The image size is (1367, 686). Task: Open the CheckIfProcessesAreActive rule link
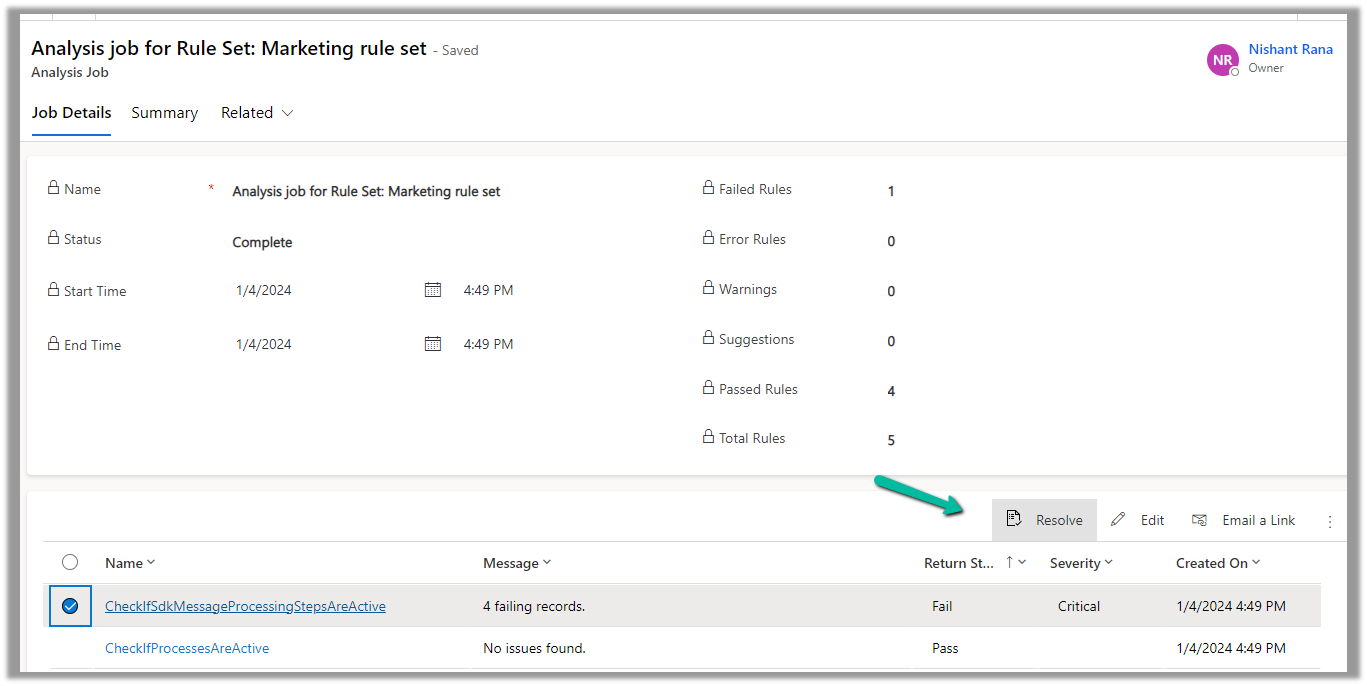click(x=187, y=648)
